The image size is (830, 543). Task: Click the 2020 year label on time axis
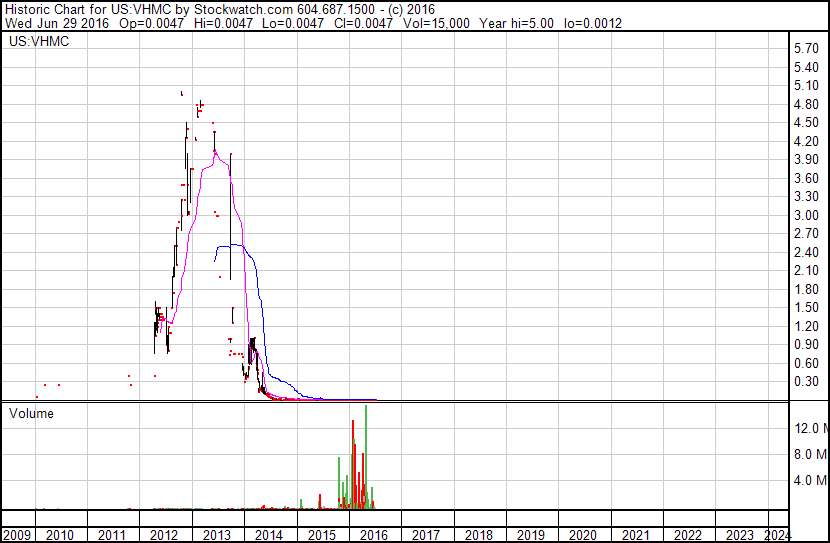(583, 535)
